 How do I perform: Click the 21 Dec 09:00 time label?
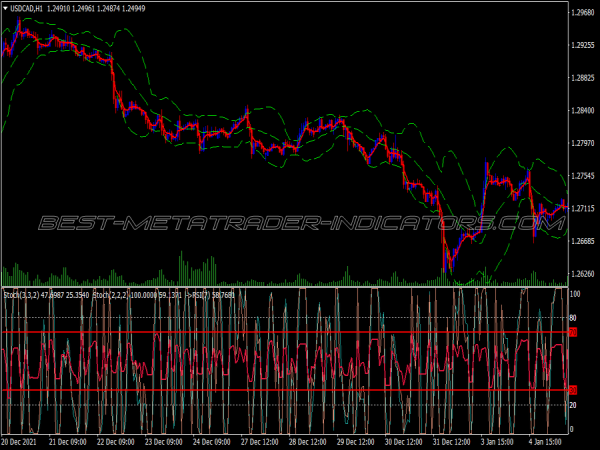(68, 442)
